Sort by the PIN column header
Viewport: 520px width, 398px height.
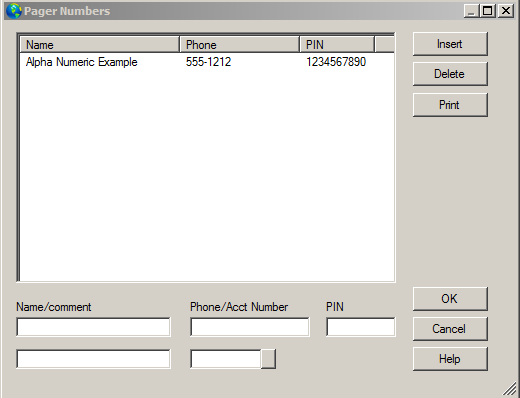337,45
